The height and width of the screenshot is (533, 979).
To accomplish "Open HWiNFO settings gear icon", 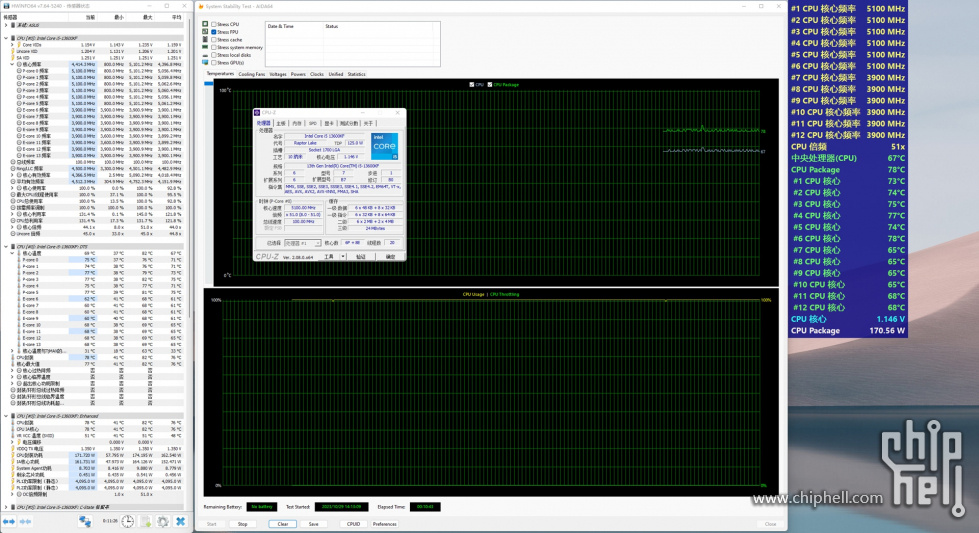I will pos(163,521).
